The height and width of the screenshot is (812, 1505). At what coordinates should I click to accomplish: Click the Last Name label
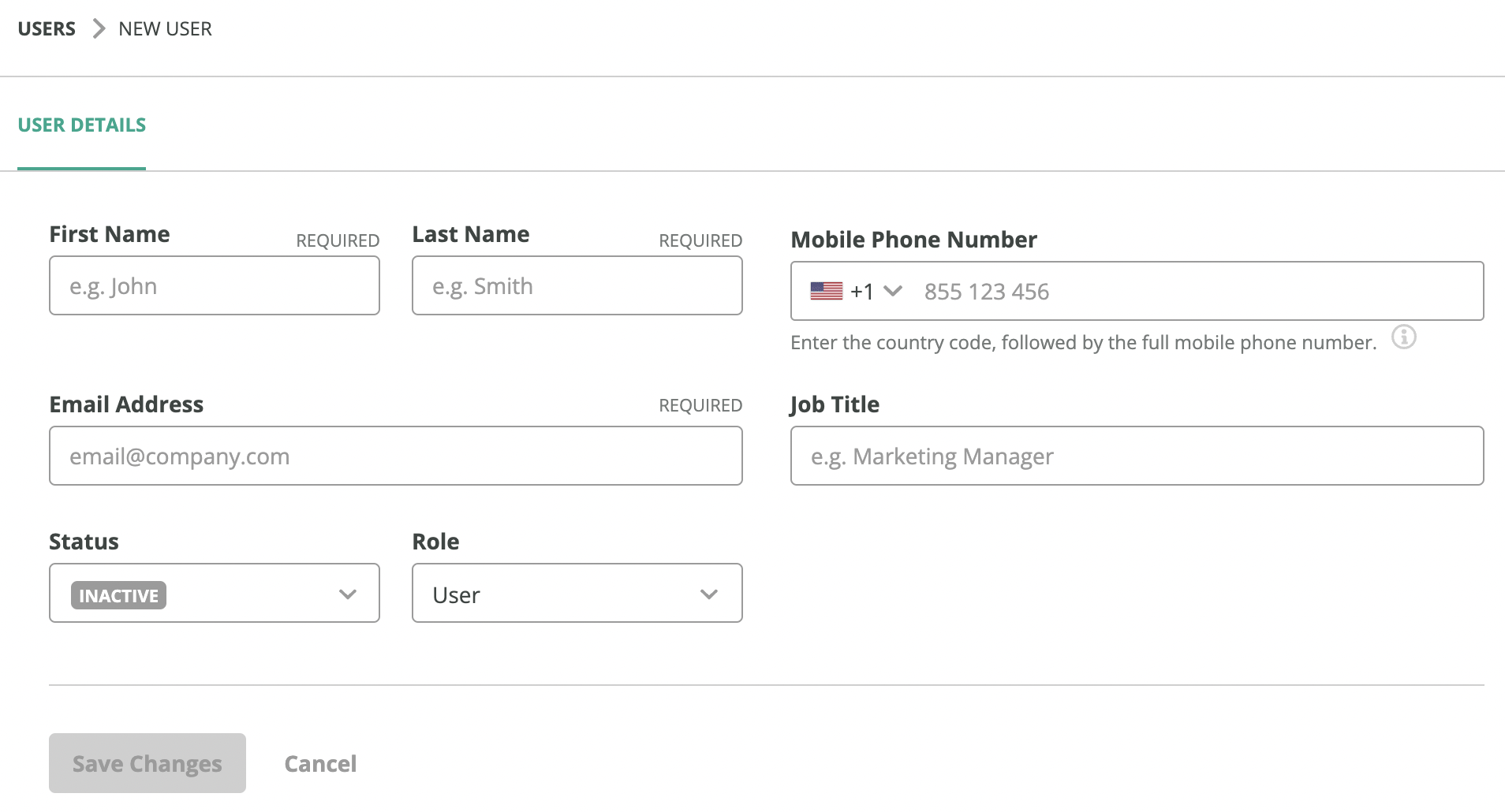tap(471, 234)
